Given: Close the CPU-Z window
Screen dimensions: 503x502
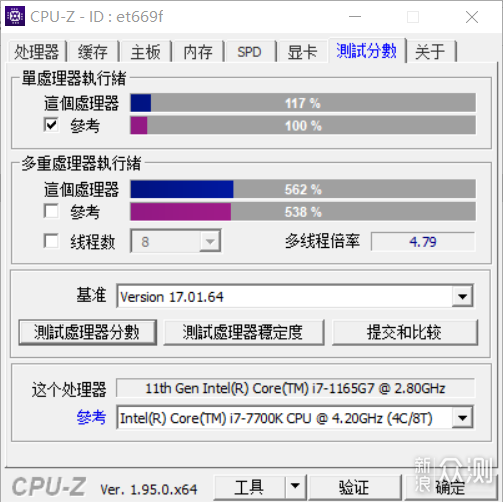Looking at the screenshot, I should point(472,17).
